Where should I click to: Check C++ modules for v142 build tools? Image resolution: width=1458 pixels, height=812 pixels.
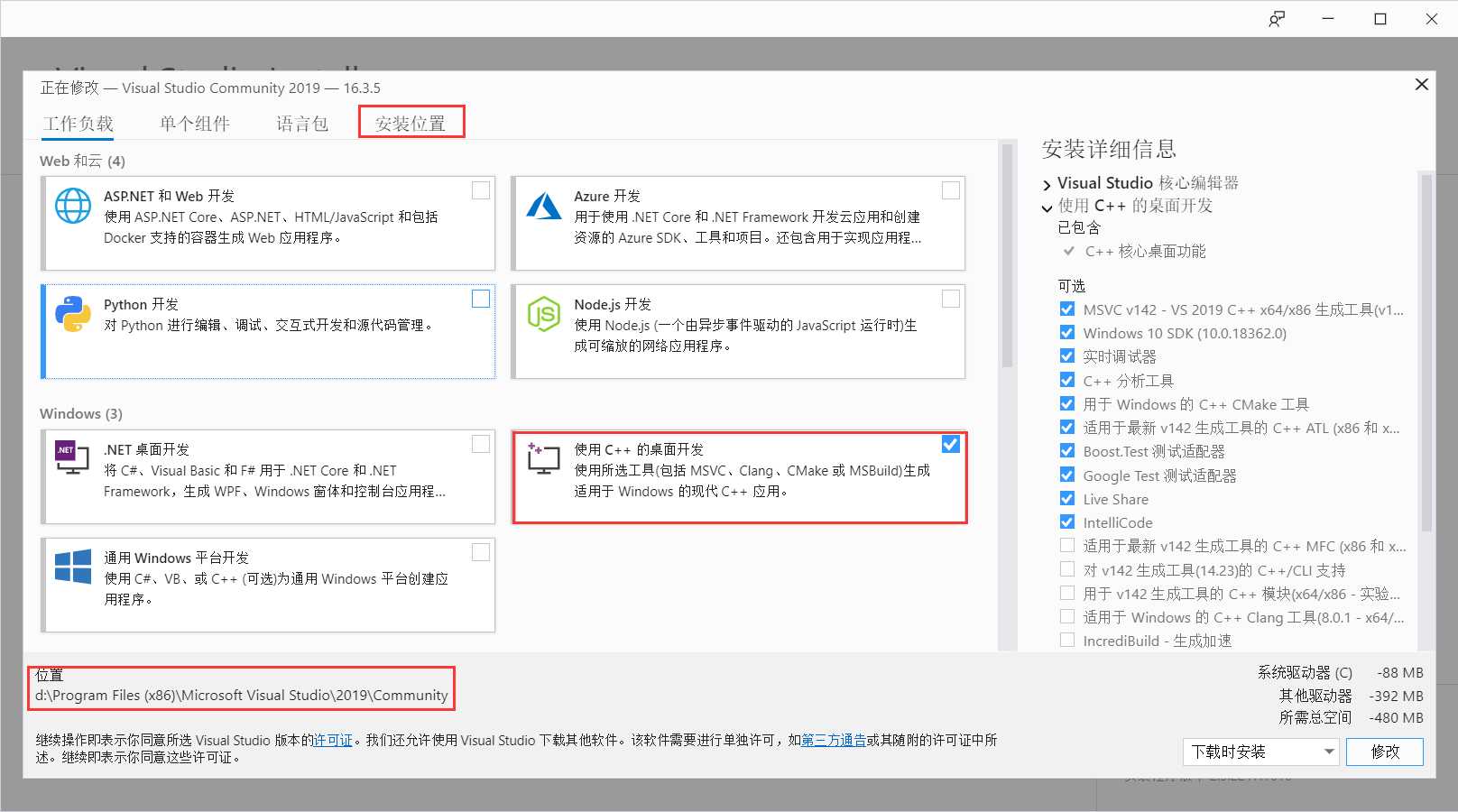tap(1067, 593)
